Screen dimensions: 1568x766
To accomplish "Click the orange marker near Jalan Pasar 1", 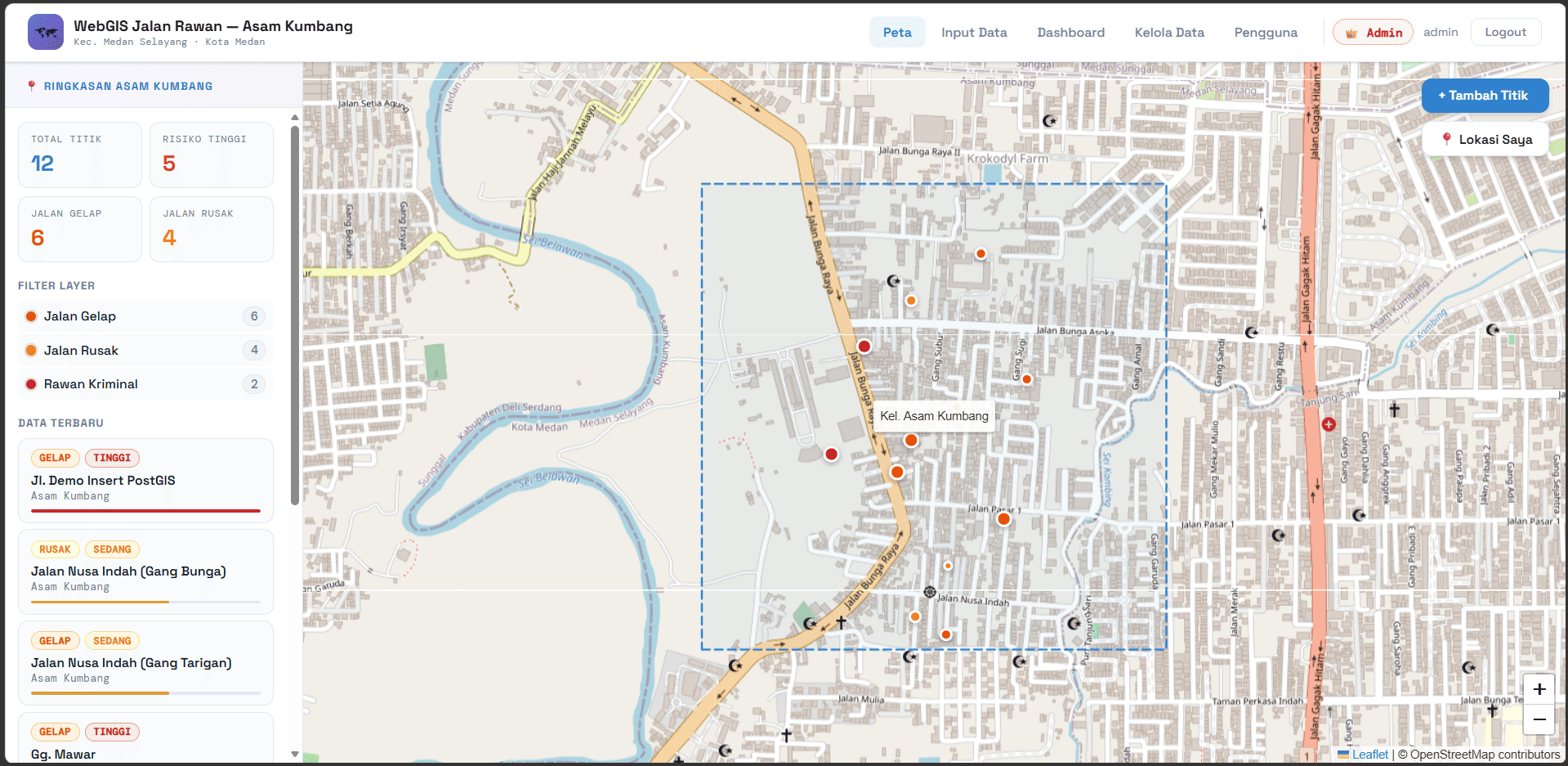I will [1004, 518].
